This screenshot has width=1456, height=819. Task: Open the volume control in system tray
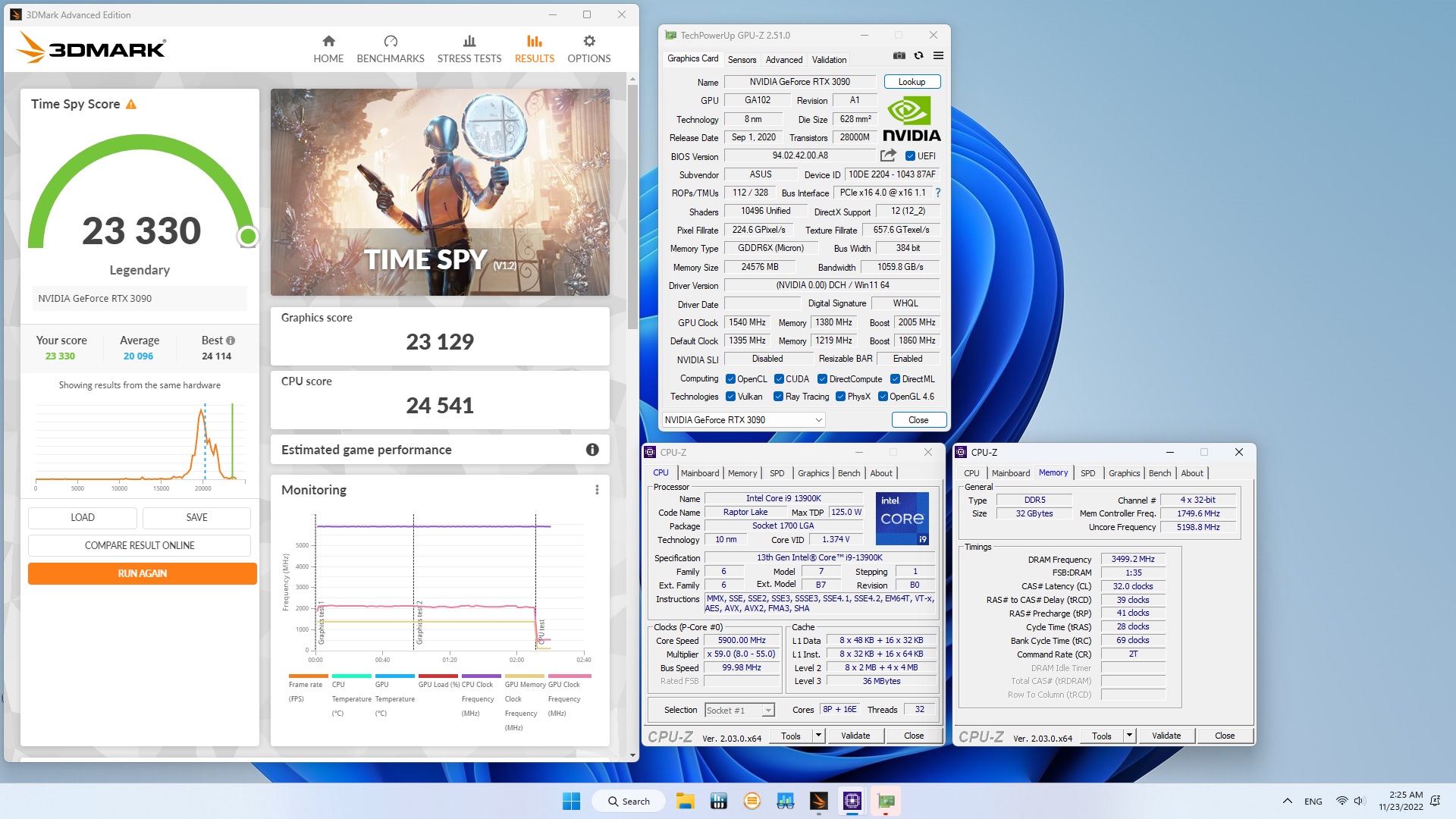[1359, 801]
